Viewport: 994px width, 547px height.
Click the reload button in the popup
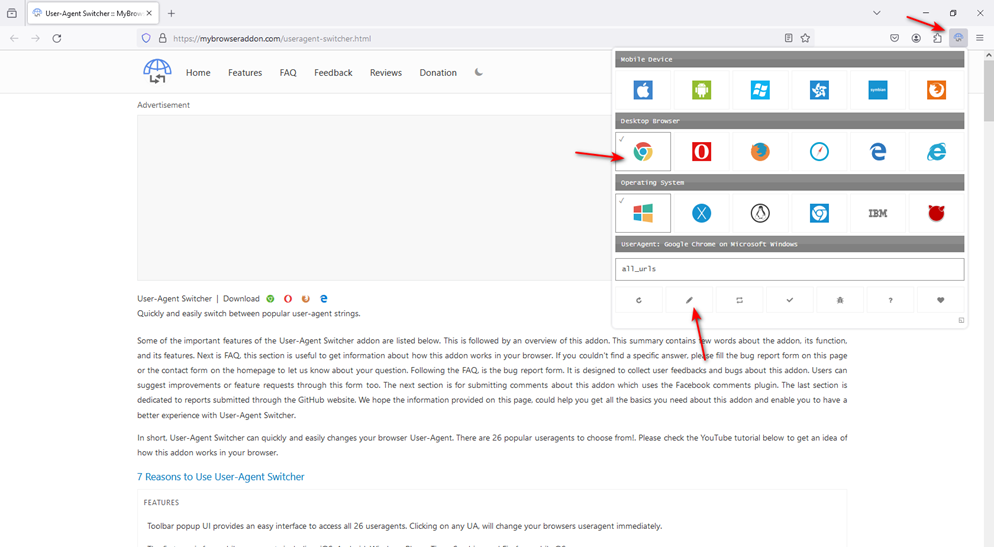coord(639,300)
